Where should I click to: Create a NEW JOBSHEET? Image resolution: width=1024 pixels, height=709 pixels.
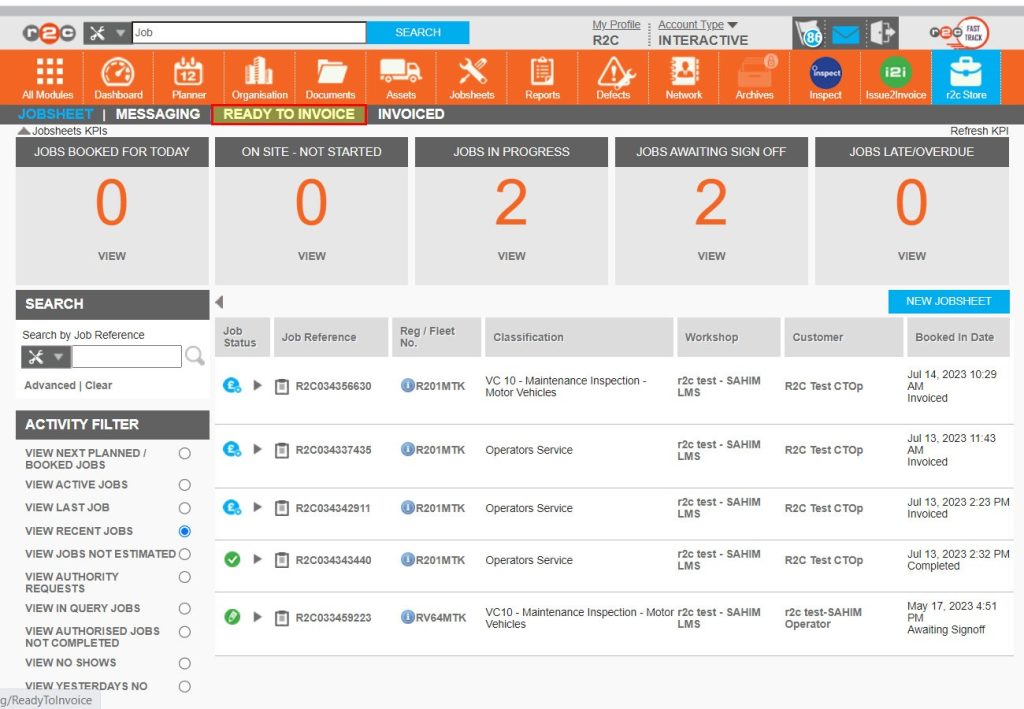click(950, 301)
